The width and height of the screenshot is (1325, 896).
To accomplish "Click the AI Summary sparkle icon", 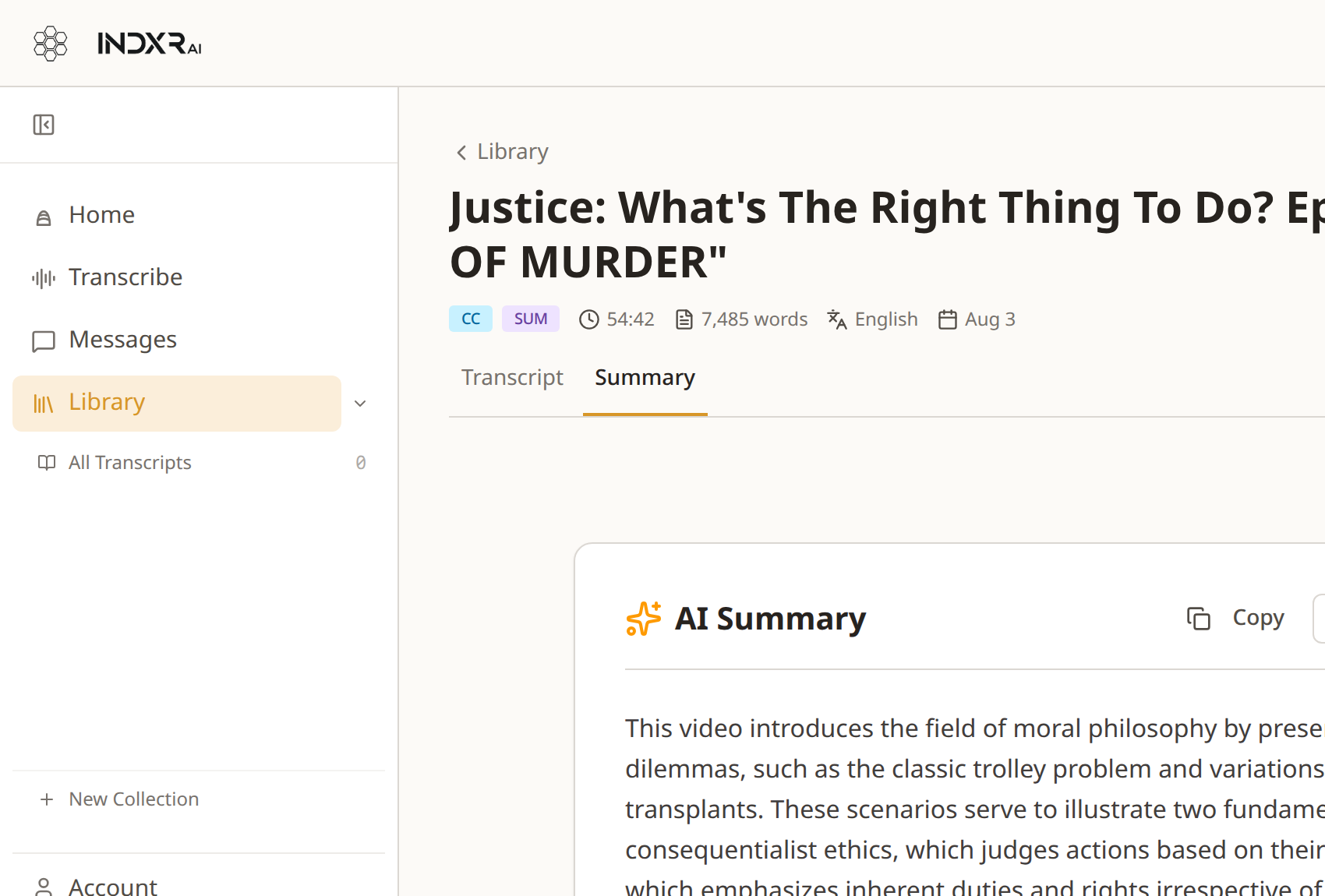I will pos(644,619).
